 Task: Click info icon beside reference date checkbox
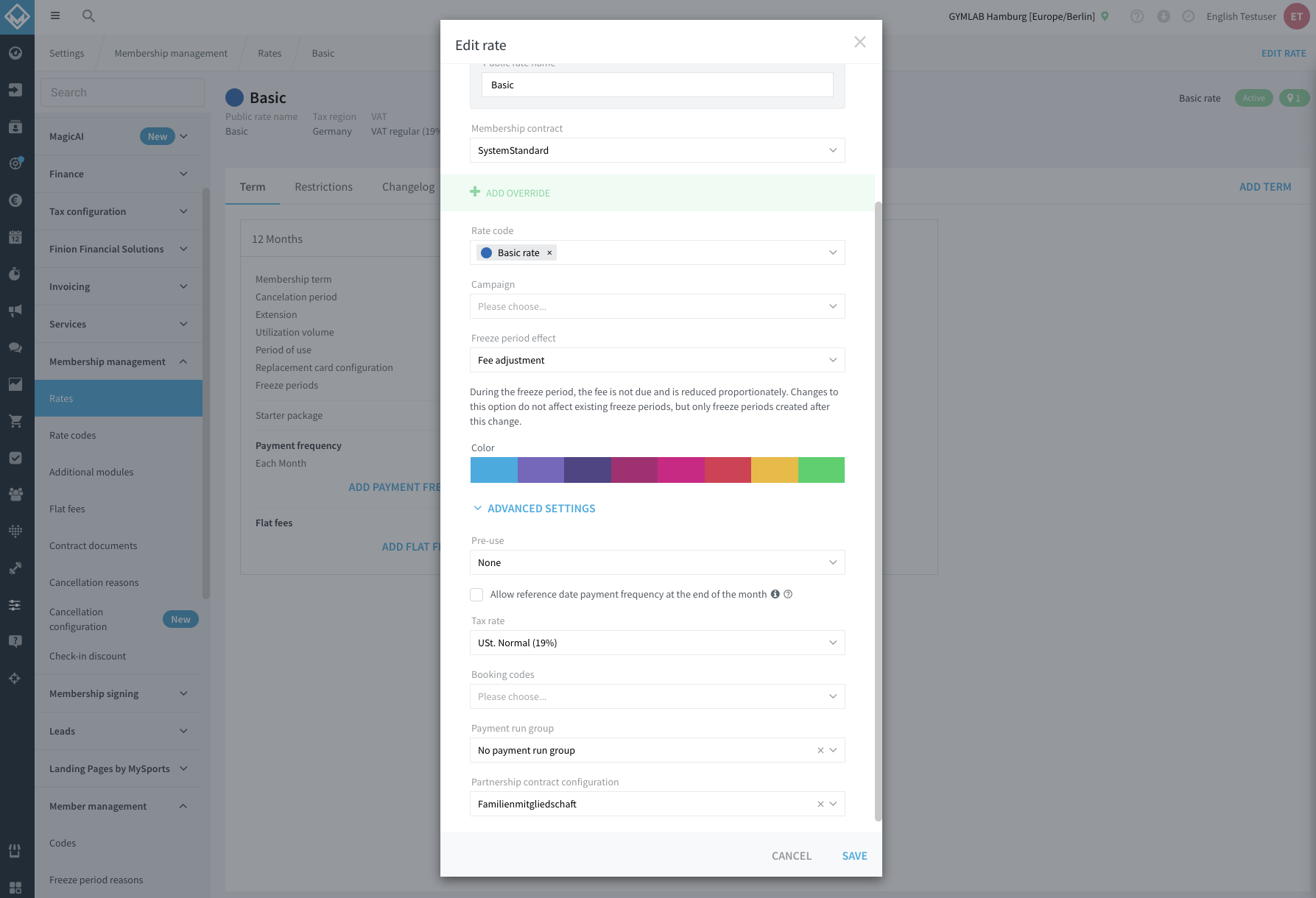tap(775, 594)
